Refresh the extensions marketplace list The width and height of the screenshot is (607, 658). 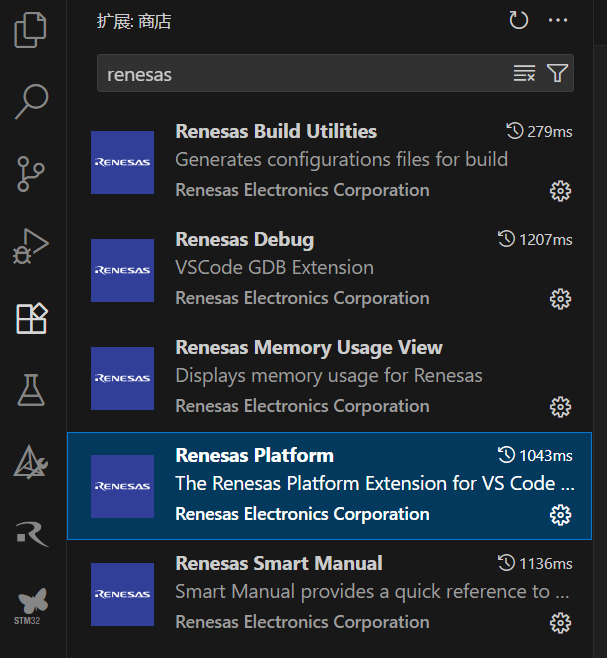pos(518,20)
